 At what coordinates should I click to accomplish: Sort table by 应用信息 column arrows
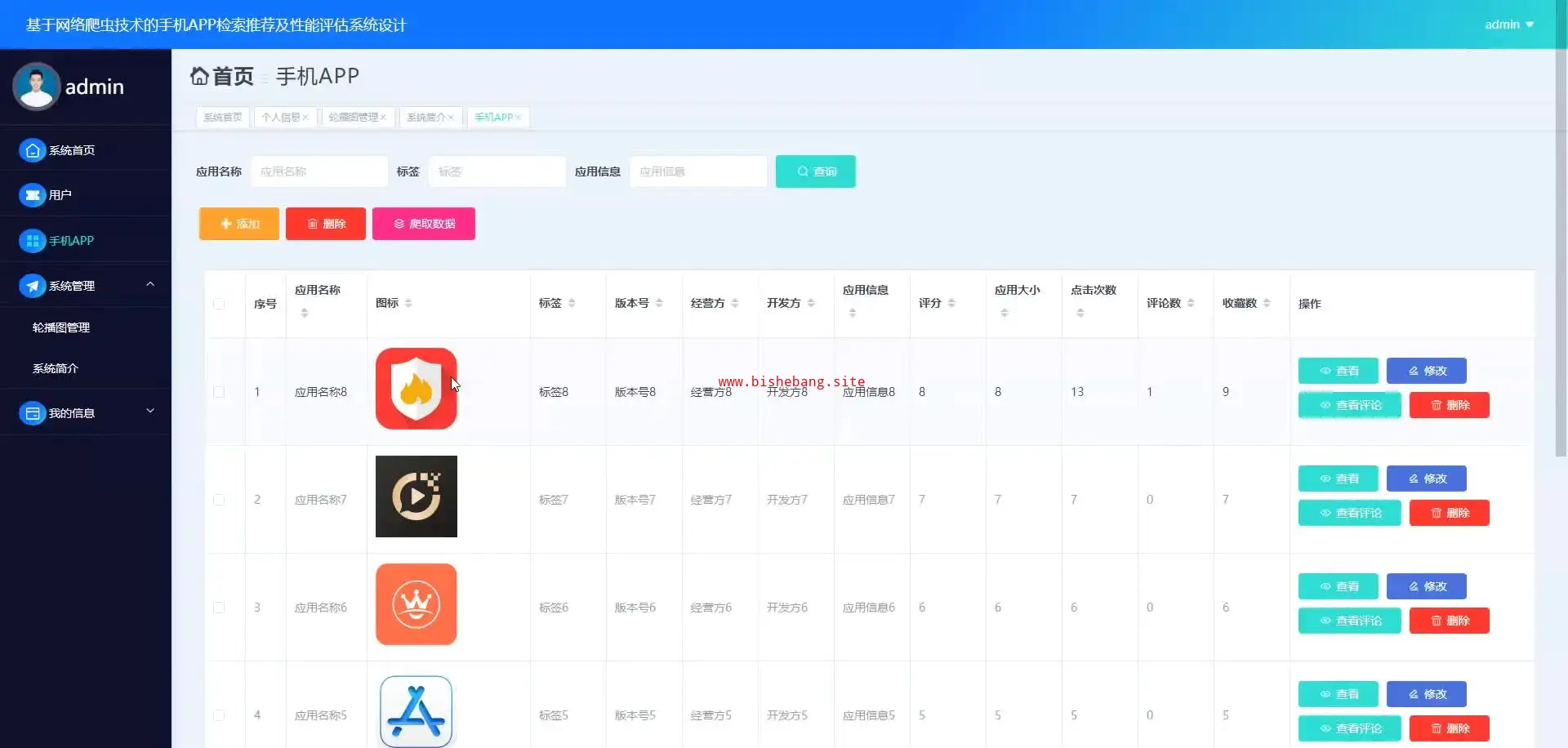(x=853, y=313)
